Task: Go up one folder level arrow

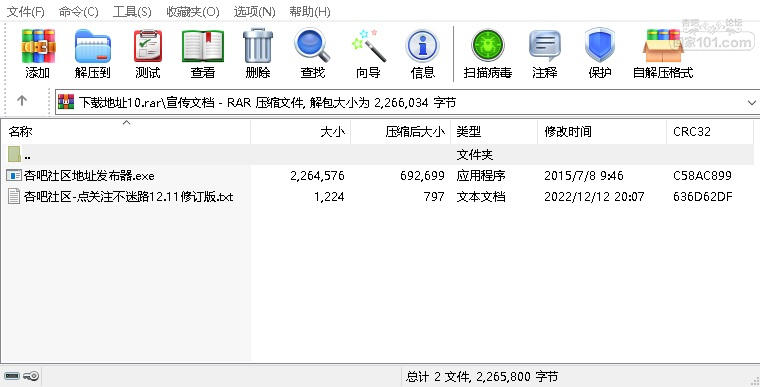Action: click(x=22, y=101)
